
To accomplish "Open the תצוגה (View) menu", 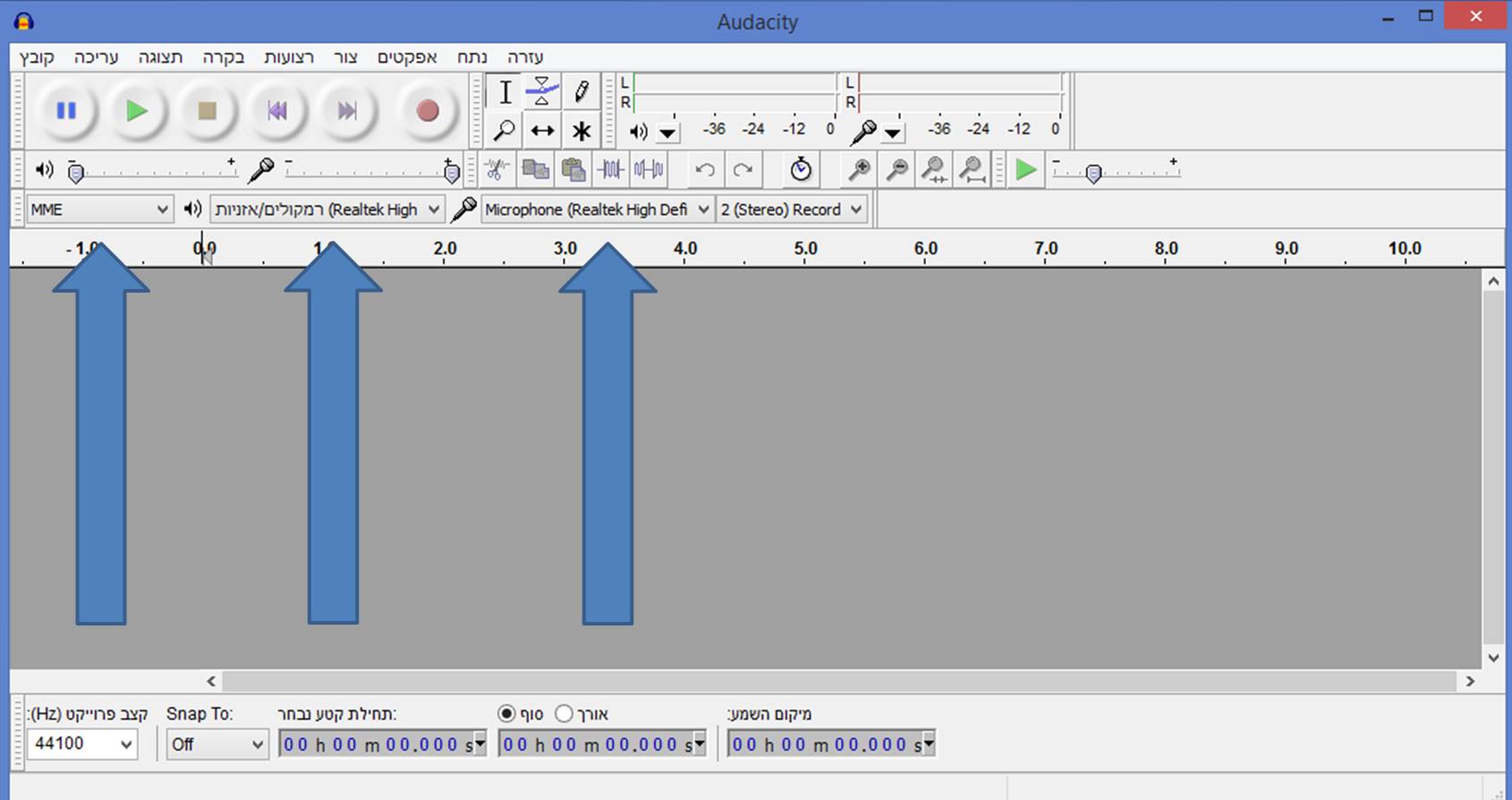I will (160, 57).
